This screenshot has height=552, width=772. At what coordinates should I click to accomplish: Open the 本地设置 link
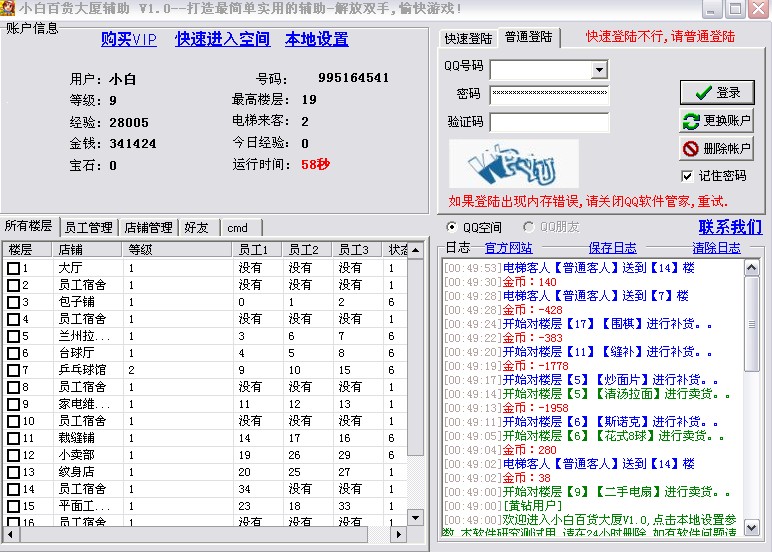click(317, 39)
